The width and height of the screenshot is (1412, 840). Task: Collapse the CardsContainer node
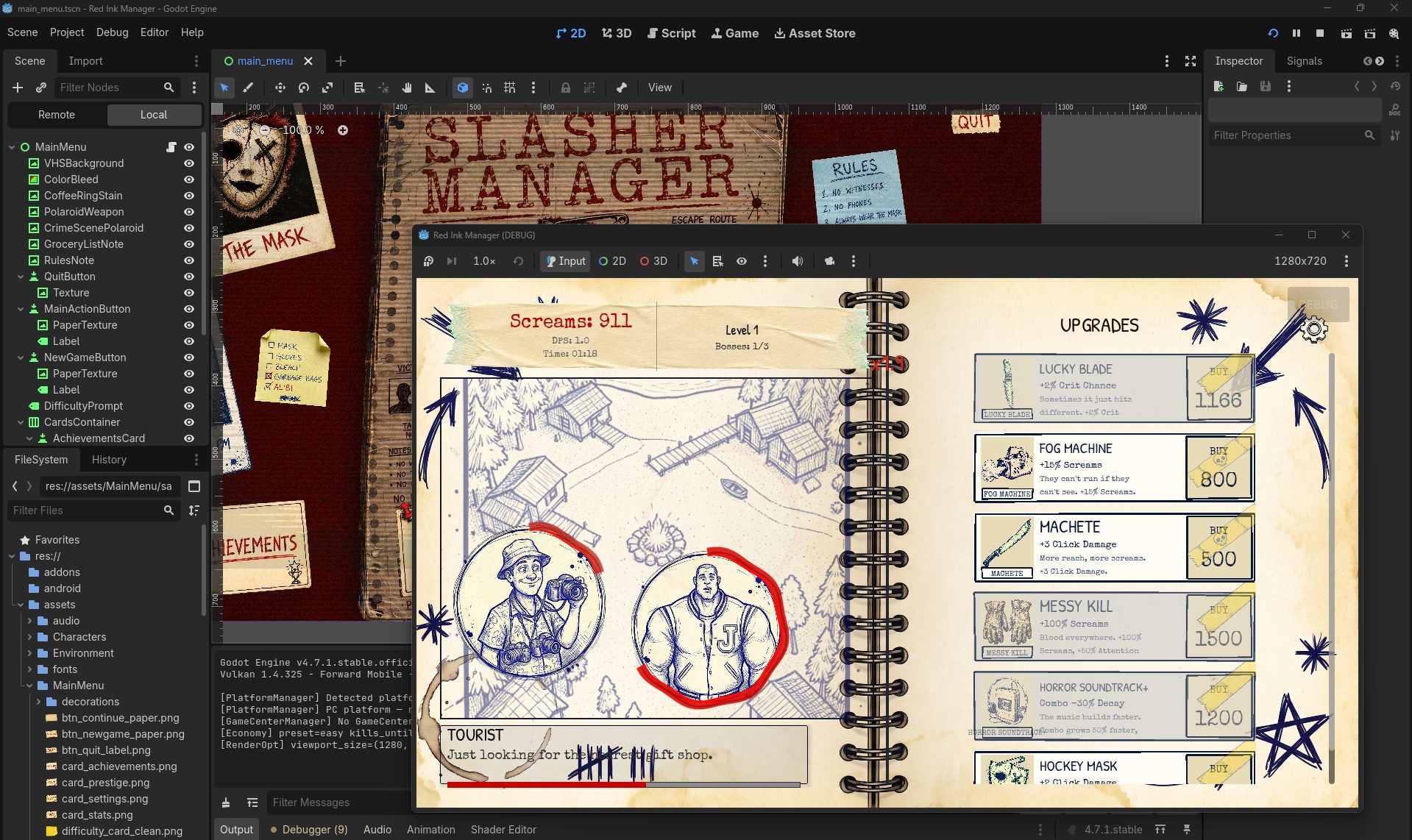click(x=21, y=422)
